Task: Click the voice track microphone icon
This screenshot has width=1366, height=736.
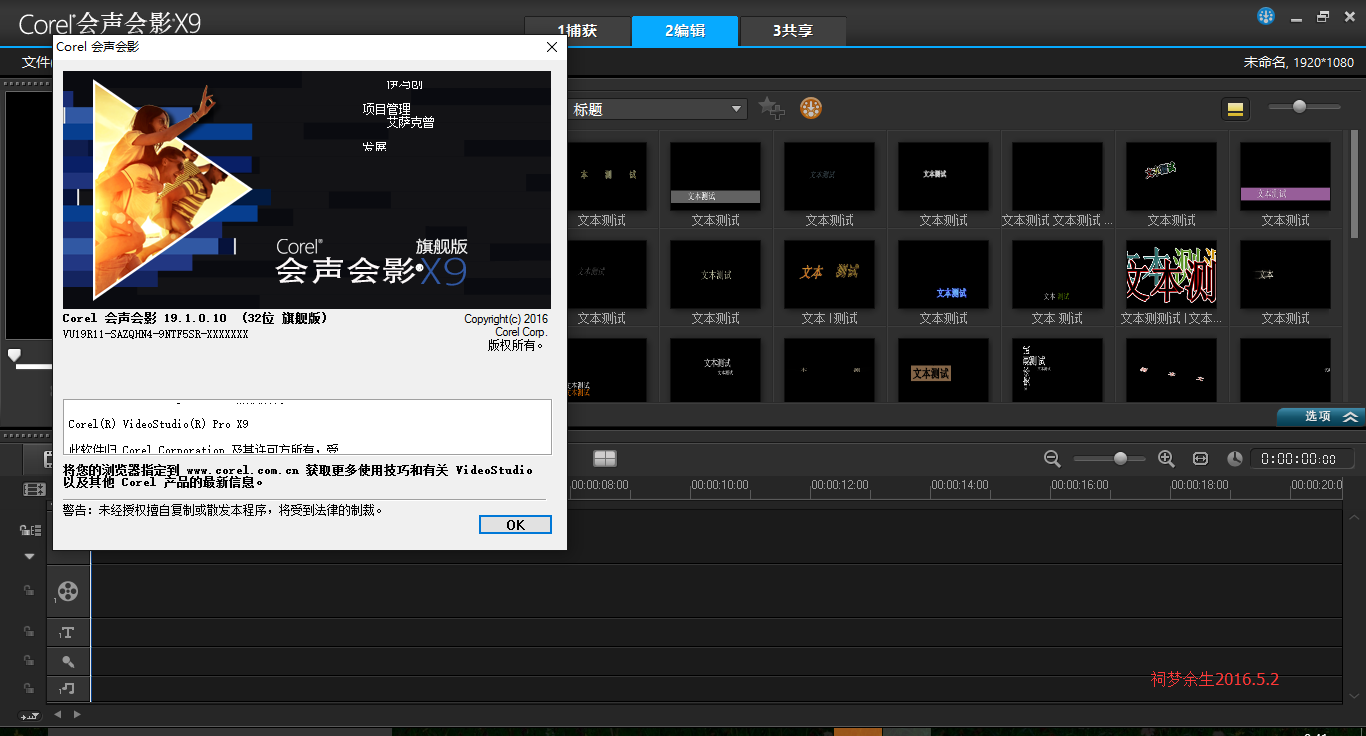Action: [x=67, y=661]
